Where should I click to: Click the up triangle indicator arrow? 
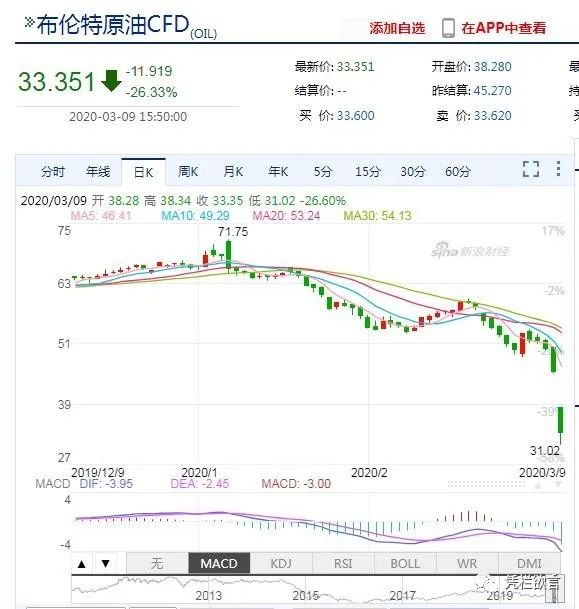pos(82,564)
